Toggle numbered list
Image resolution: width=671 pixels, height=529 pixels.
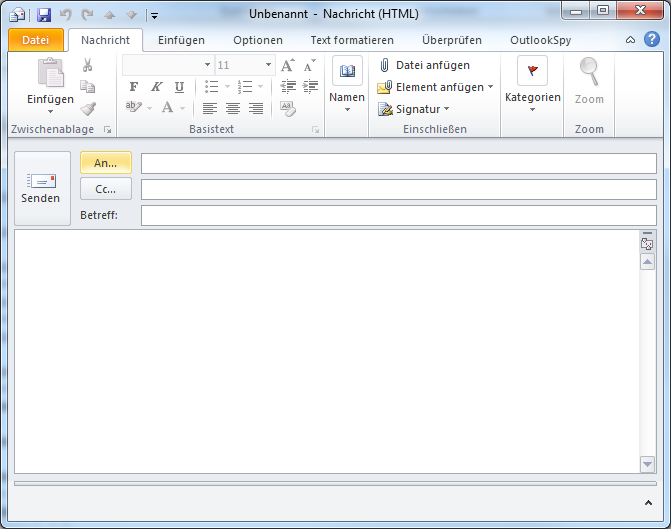(245, 87)
